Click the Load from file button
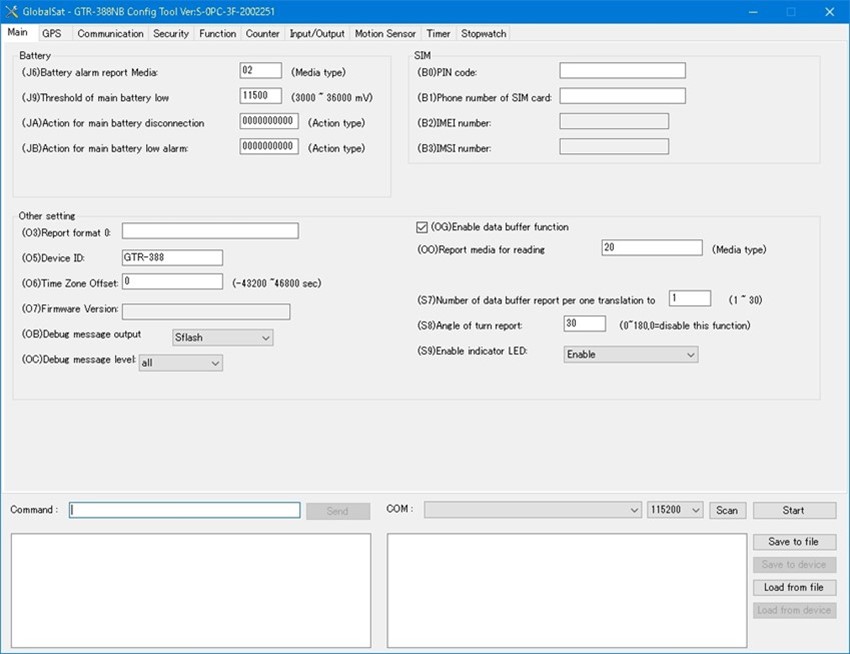Screen dimensions: 850x654 [794, 587]
